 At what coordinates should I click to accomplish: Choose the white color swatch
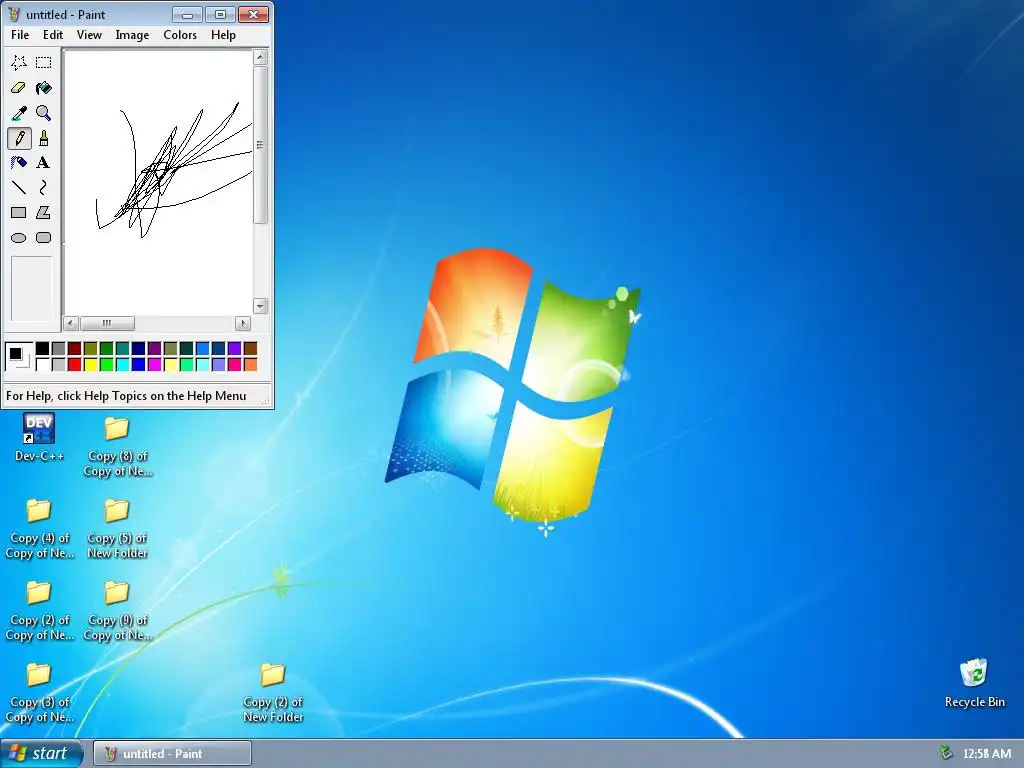click(x=42, y=364)
